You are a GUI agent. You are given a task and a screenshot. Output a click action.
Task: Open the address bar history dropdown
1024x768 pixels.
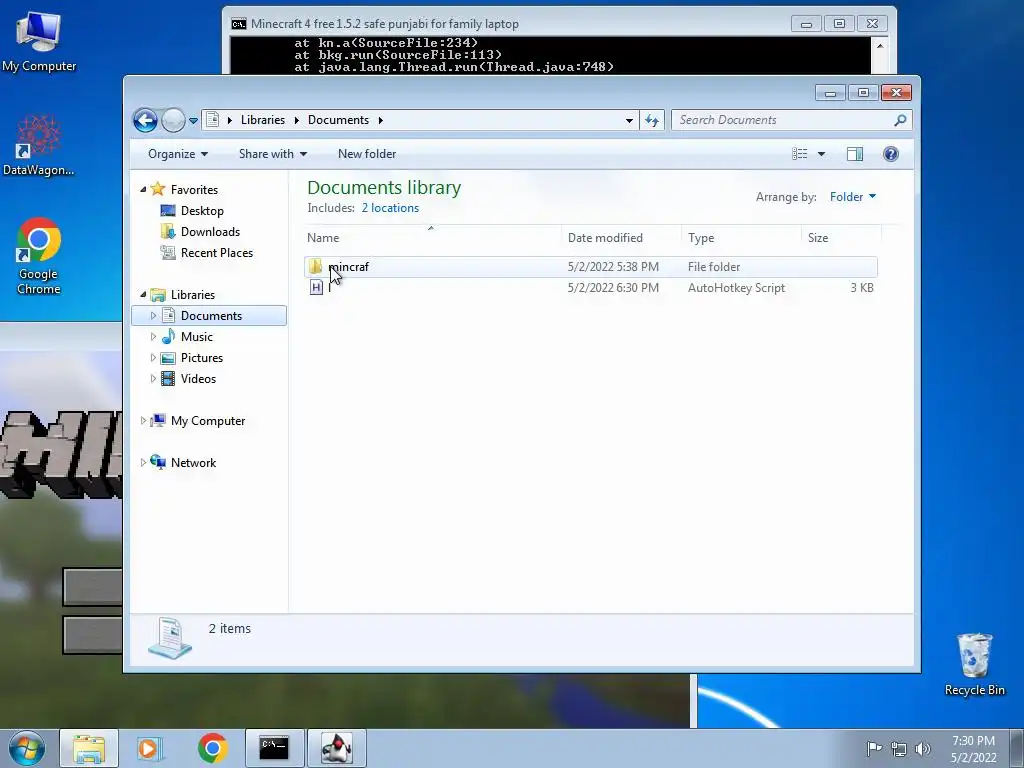click(629, 120)
